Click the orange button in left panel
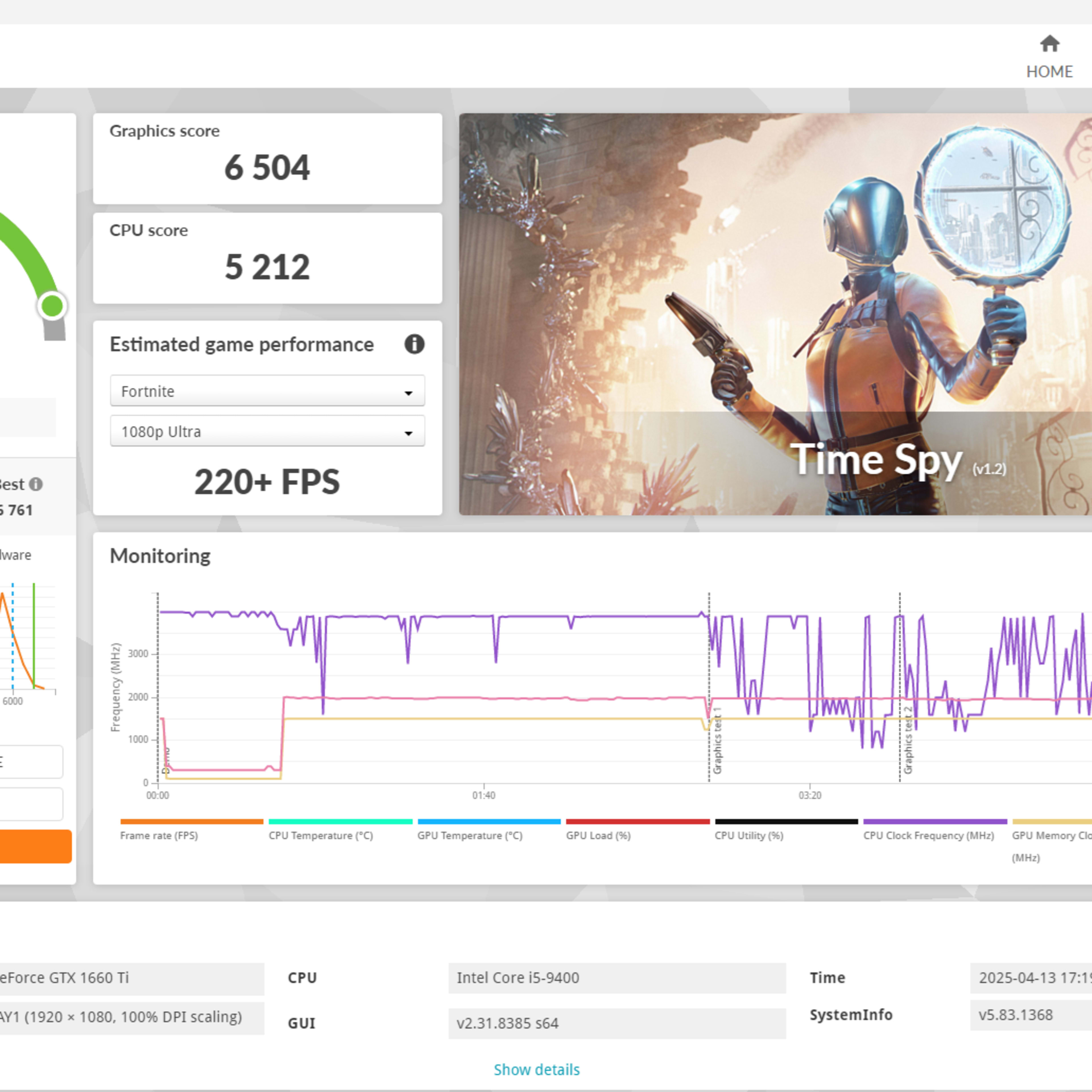Screen dimensions: 1092x1092 click(x=35, y=846)
